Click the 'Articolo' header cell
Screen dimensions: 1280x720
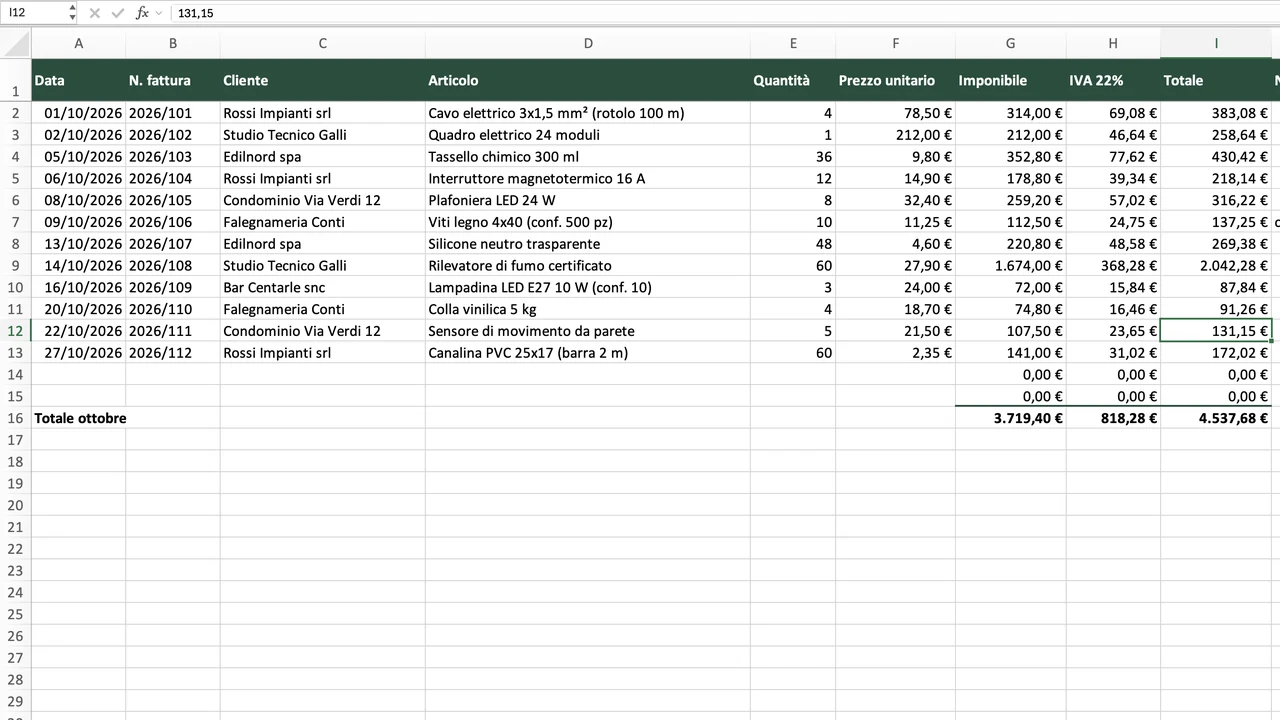[588, 80]
